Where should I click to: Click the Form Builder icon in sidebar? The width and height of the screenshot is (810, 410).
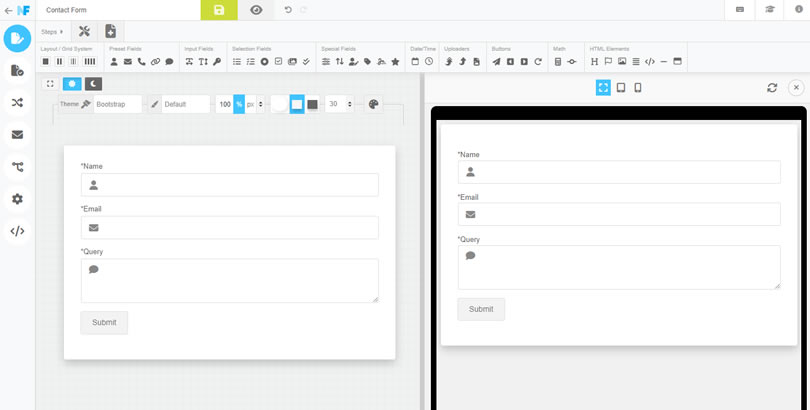17,38
